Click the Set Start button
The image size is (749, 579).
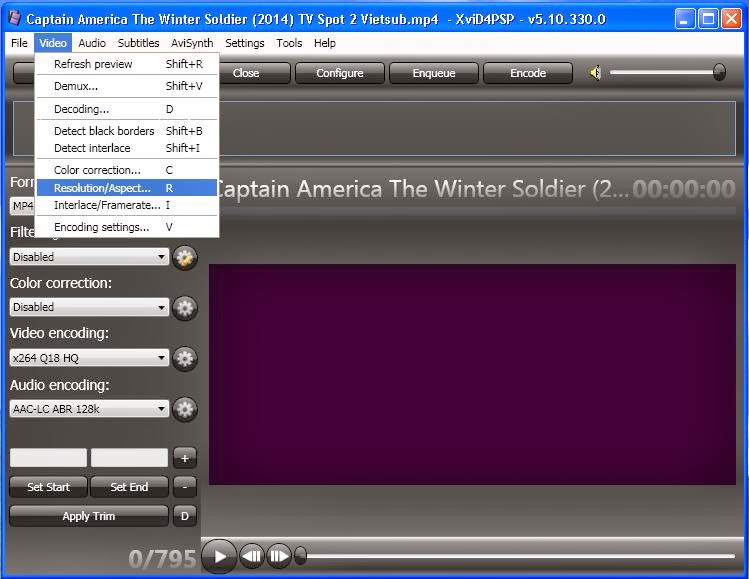pos(49,487)
